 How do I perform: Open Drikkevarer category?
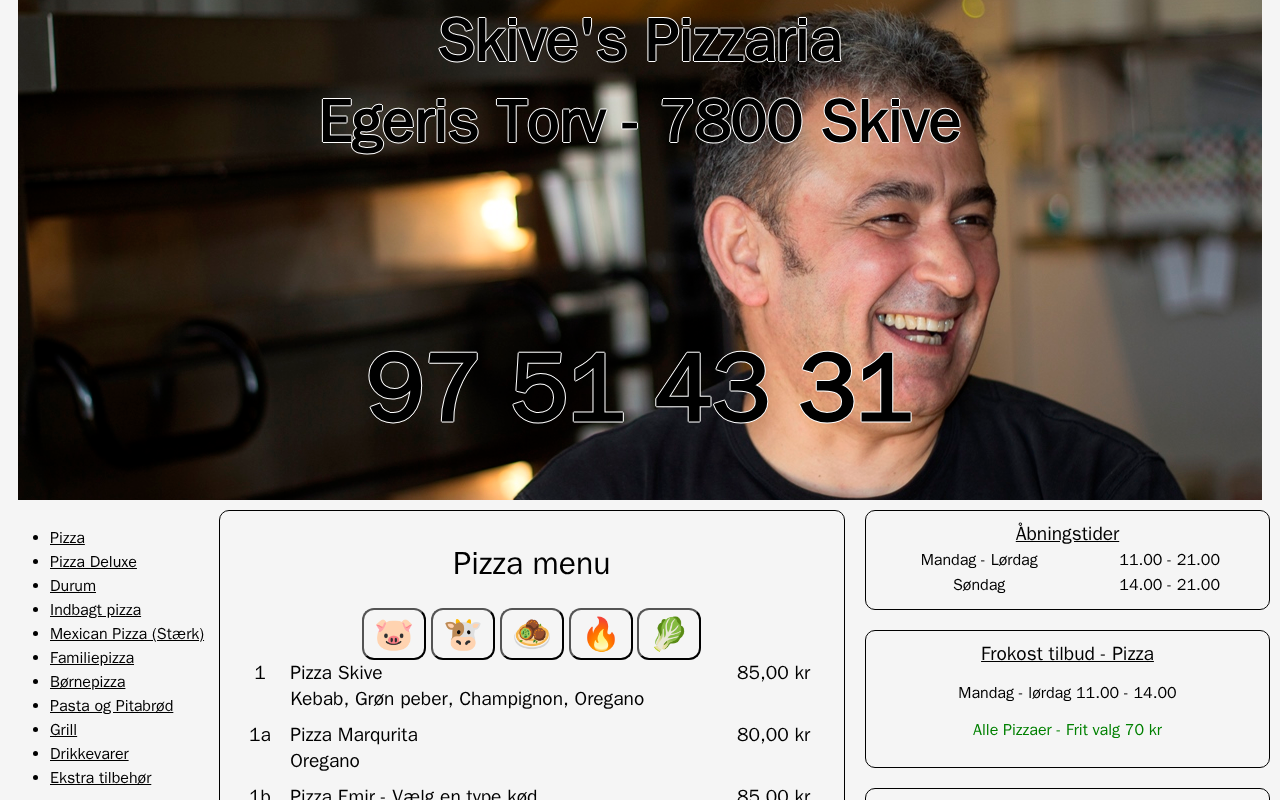(89, 754)
